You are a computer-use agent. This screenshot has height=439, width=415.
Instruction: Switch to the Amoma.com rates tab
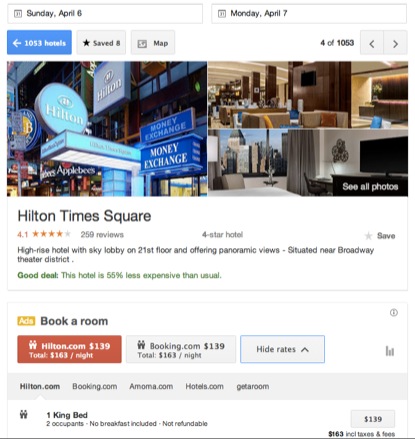(151, 386)
